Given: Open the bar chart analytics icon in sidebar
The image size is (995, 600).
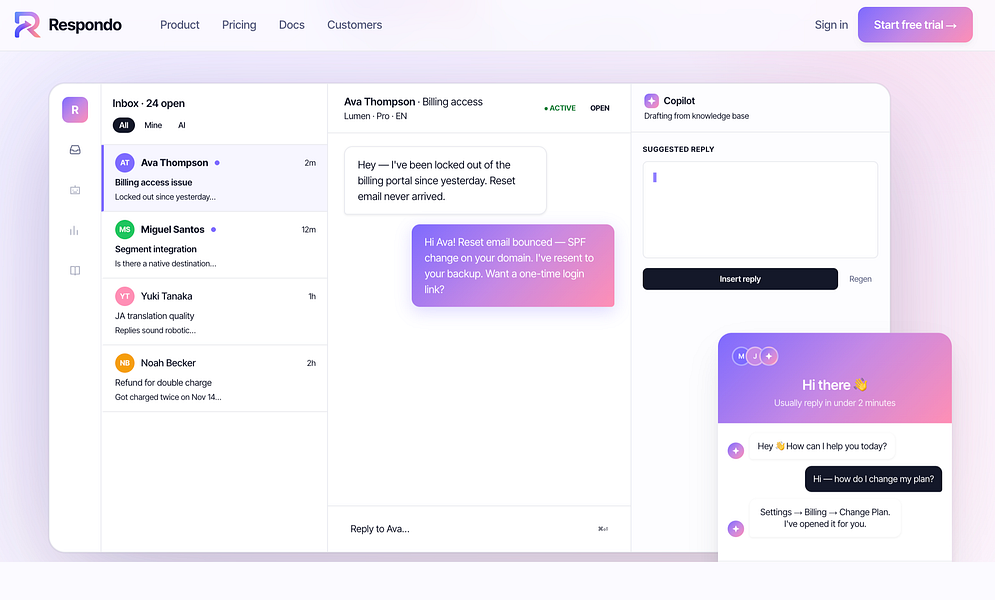Looking at the screenshot, I should 75,230.
